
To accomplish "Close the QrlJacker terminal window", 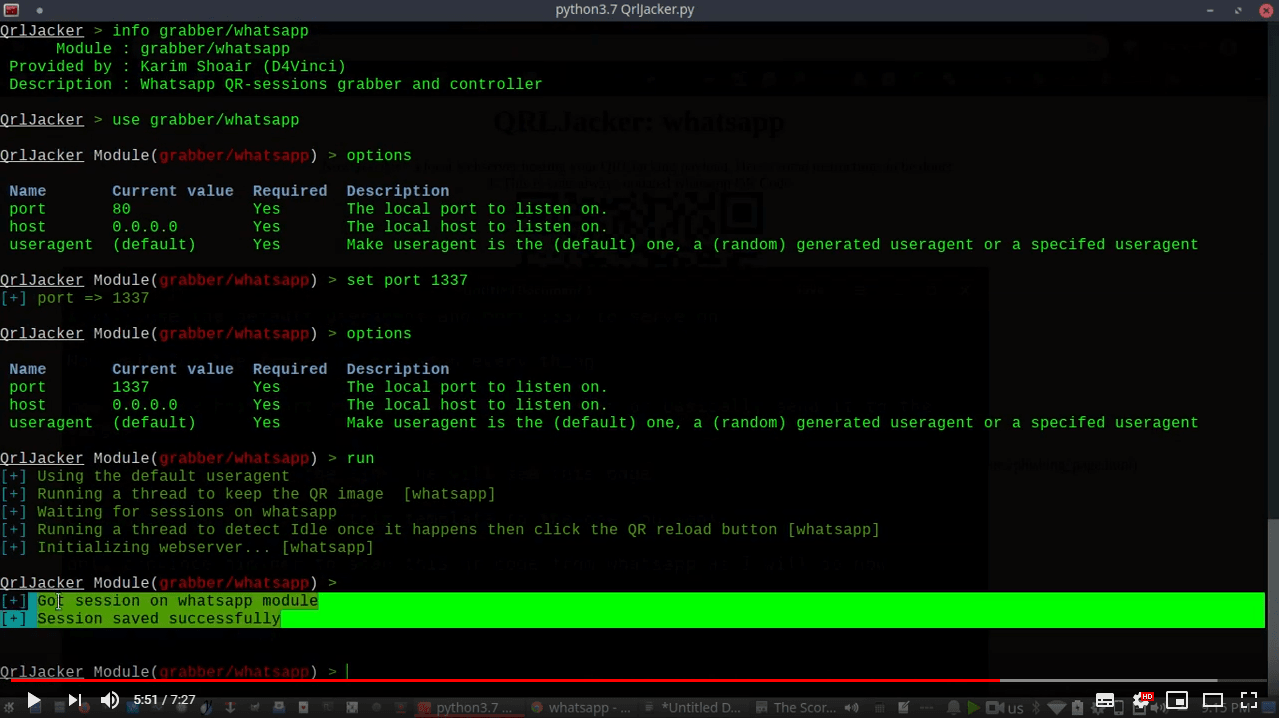I will tap(1267, 9).
